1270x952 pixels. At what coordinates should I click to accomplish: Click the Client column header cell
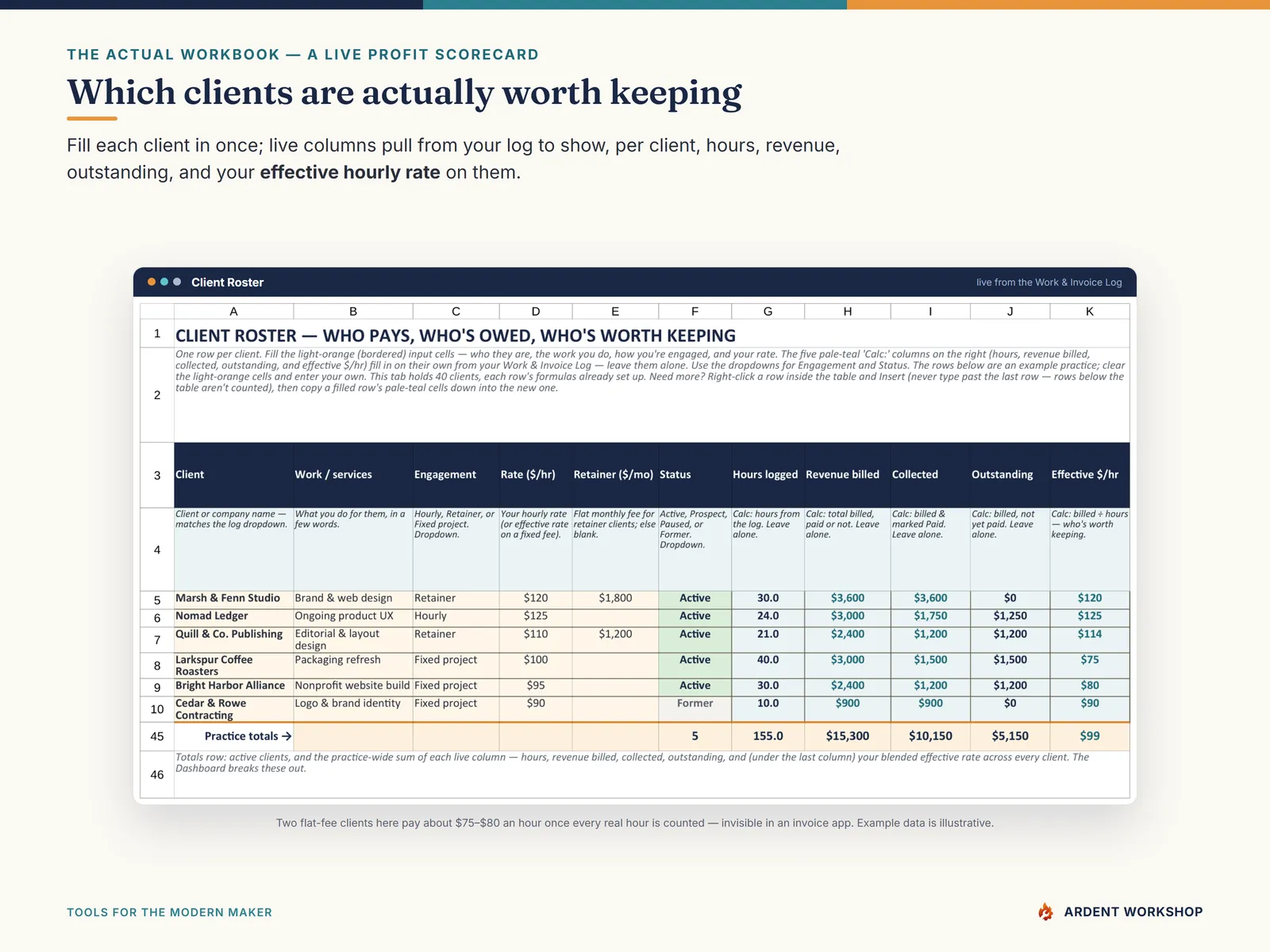233,474
